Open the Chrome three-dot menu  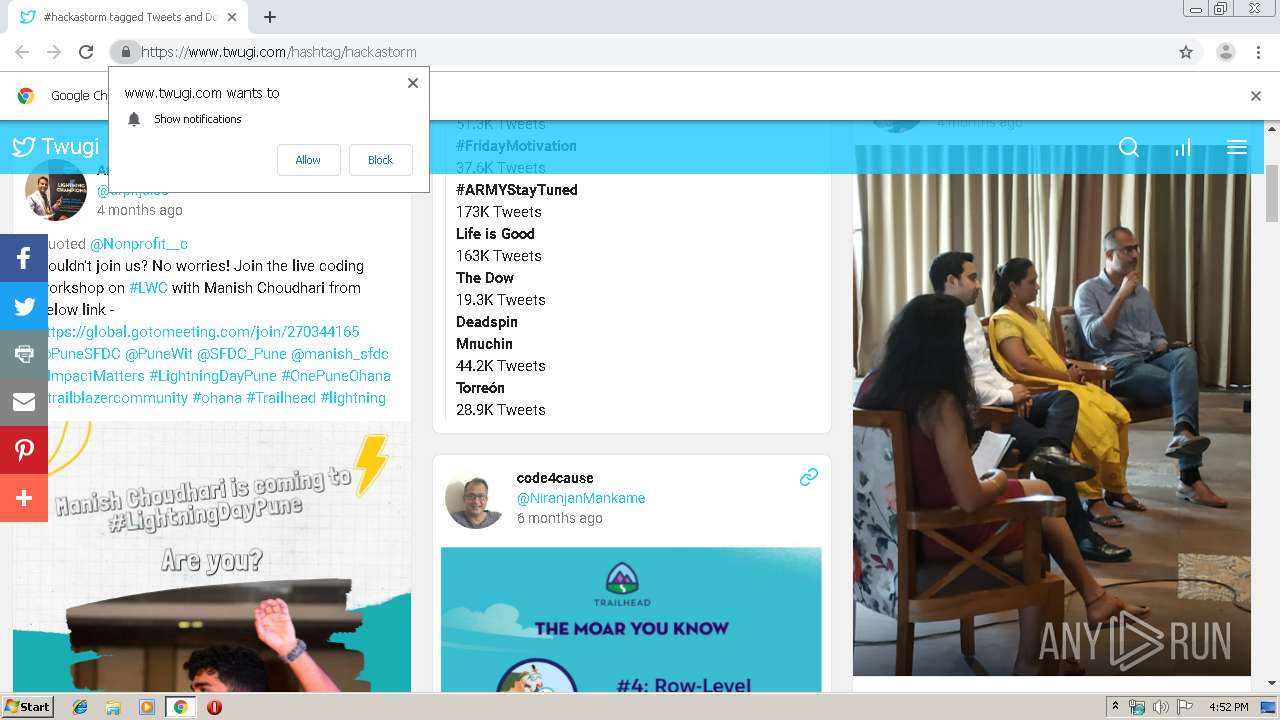1258,52
